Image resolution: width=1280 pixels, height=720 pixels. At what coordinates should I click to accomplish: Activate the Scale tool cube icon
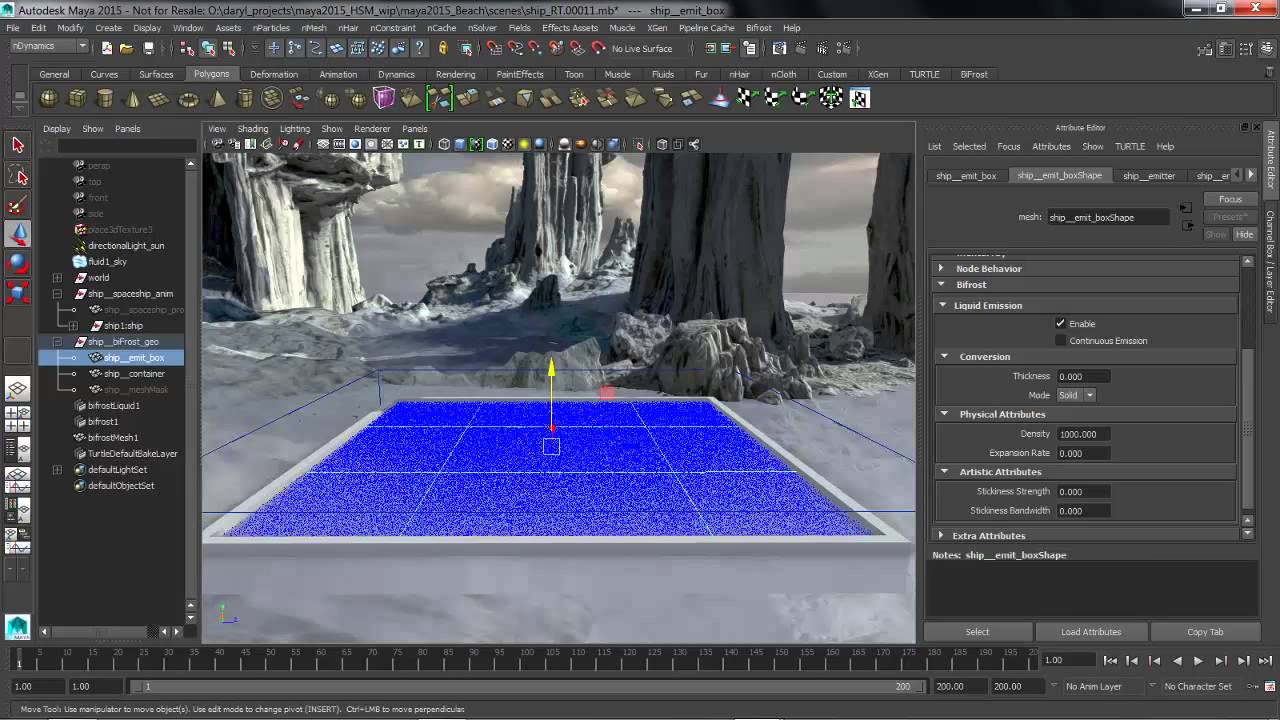tap(17, 292)
